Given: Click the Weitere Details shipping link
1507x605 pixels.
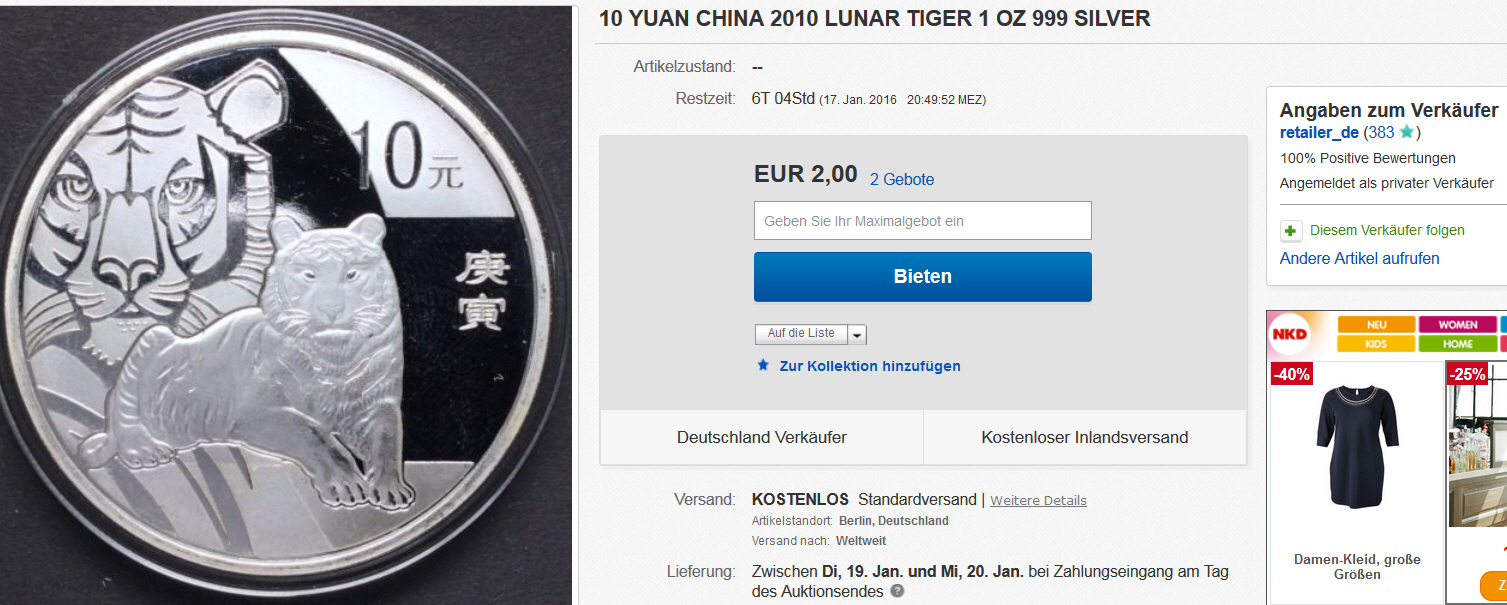Looking at the screenshot, I should click(x=1038, y=500).
